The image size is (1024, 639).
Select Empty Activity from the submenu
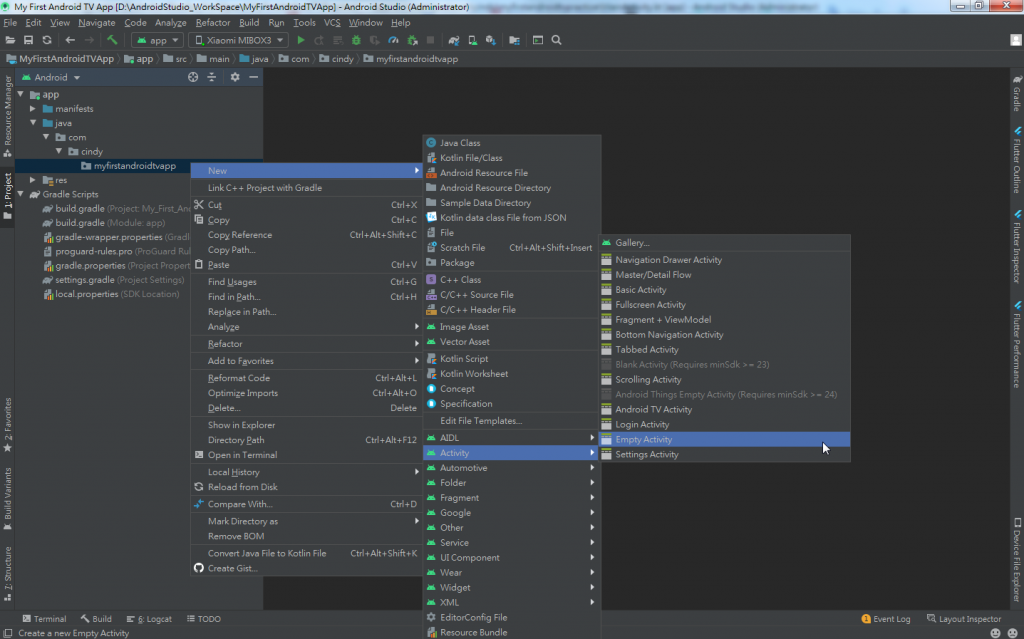725,439
